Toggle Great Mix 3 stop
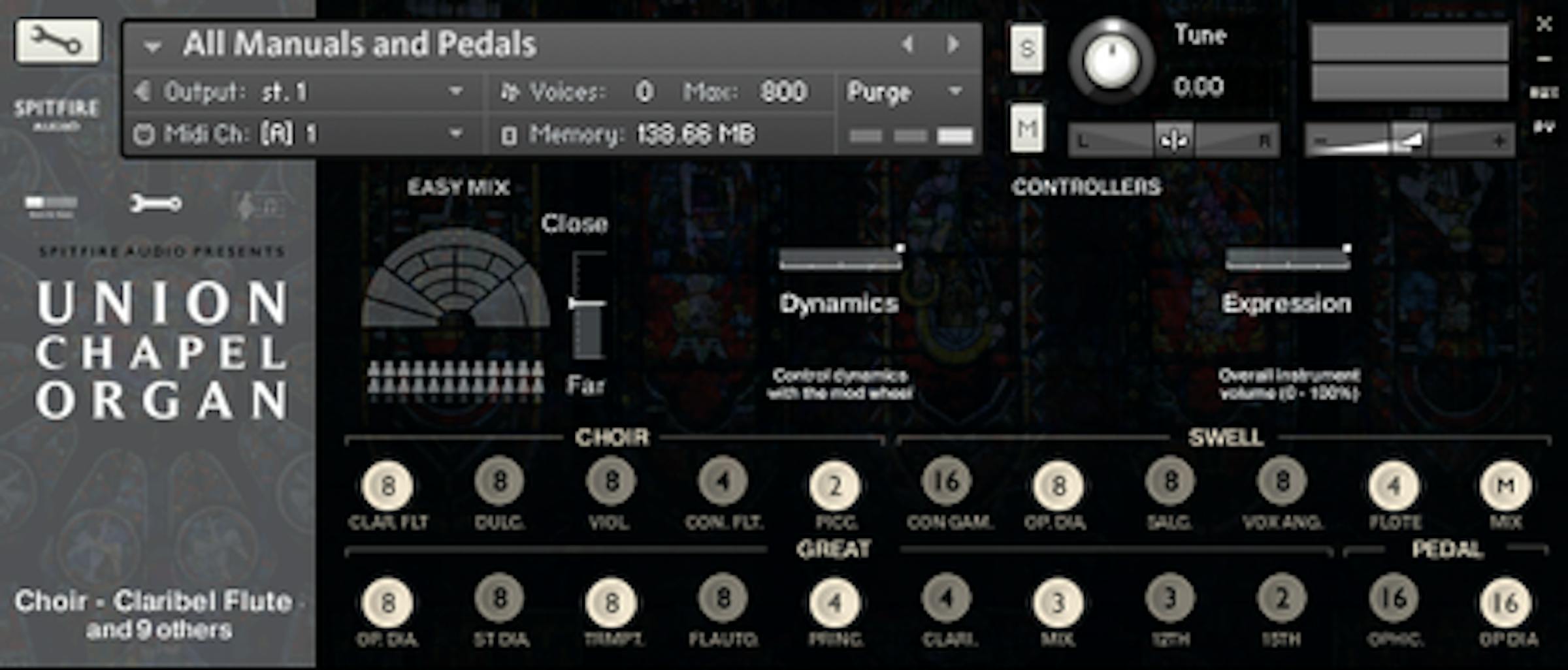1568x670 pixels. [x=1058, y=602]
